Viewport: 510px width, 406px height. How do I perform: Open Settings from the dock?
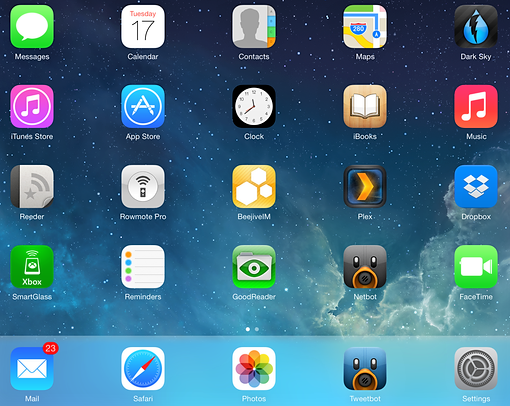tap(476, 369)
